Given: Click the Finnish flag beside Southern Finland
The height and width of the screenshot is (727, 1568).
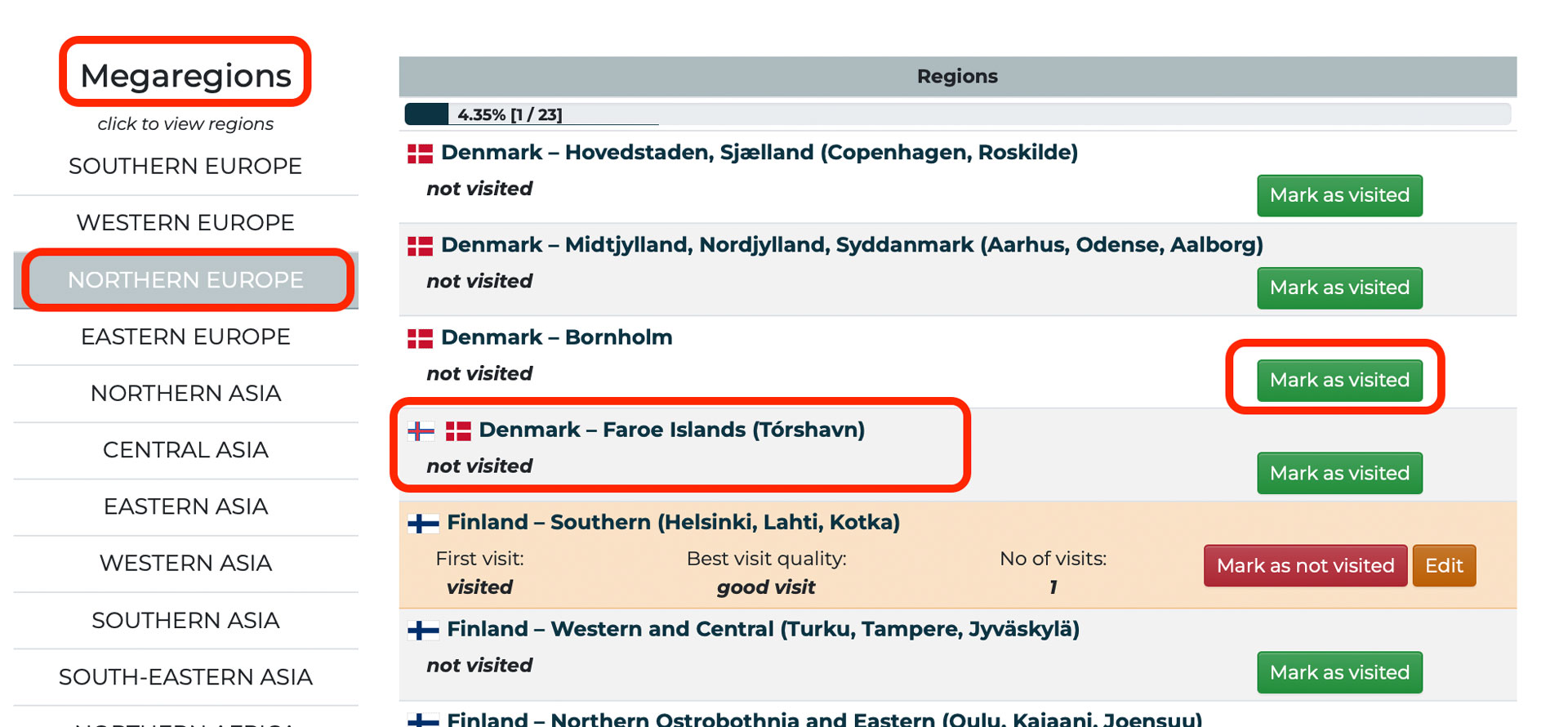Looking at the screenshot, I should [423, 523].
